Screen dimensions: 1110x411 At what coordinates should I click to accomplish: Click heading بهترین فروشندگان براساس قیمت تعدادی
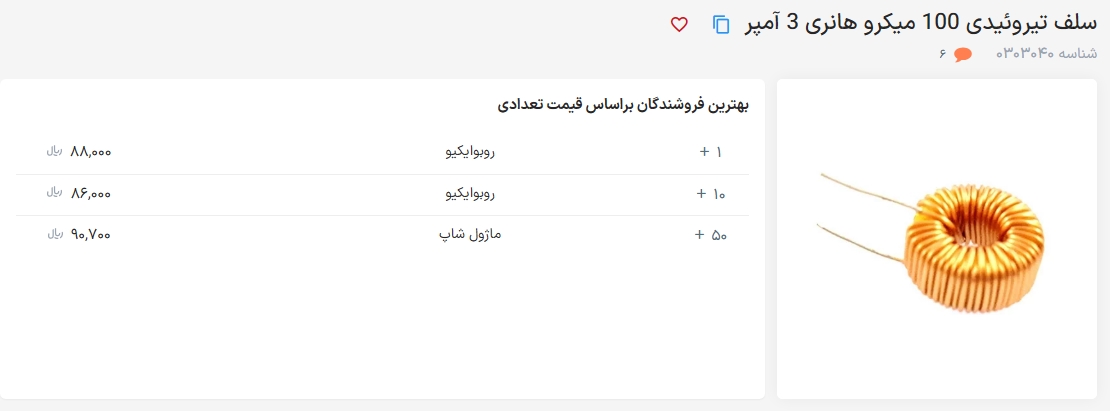[623, 105]
